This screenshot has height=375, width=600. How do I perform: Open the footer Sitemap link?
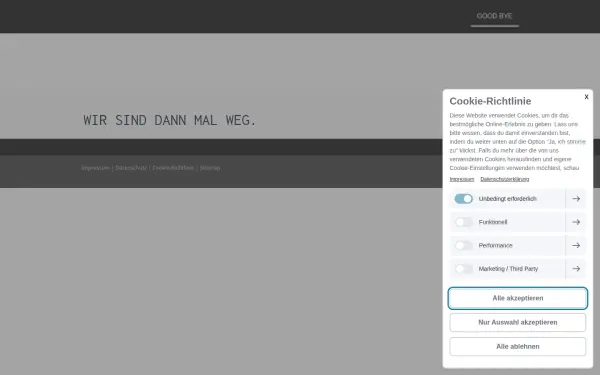pos(210,168)
